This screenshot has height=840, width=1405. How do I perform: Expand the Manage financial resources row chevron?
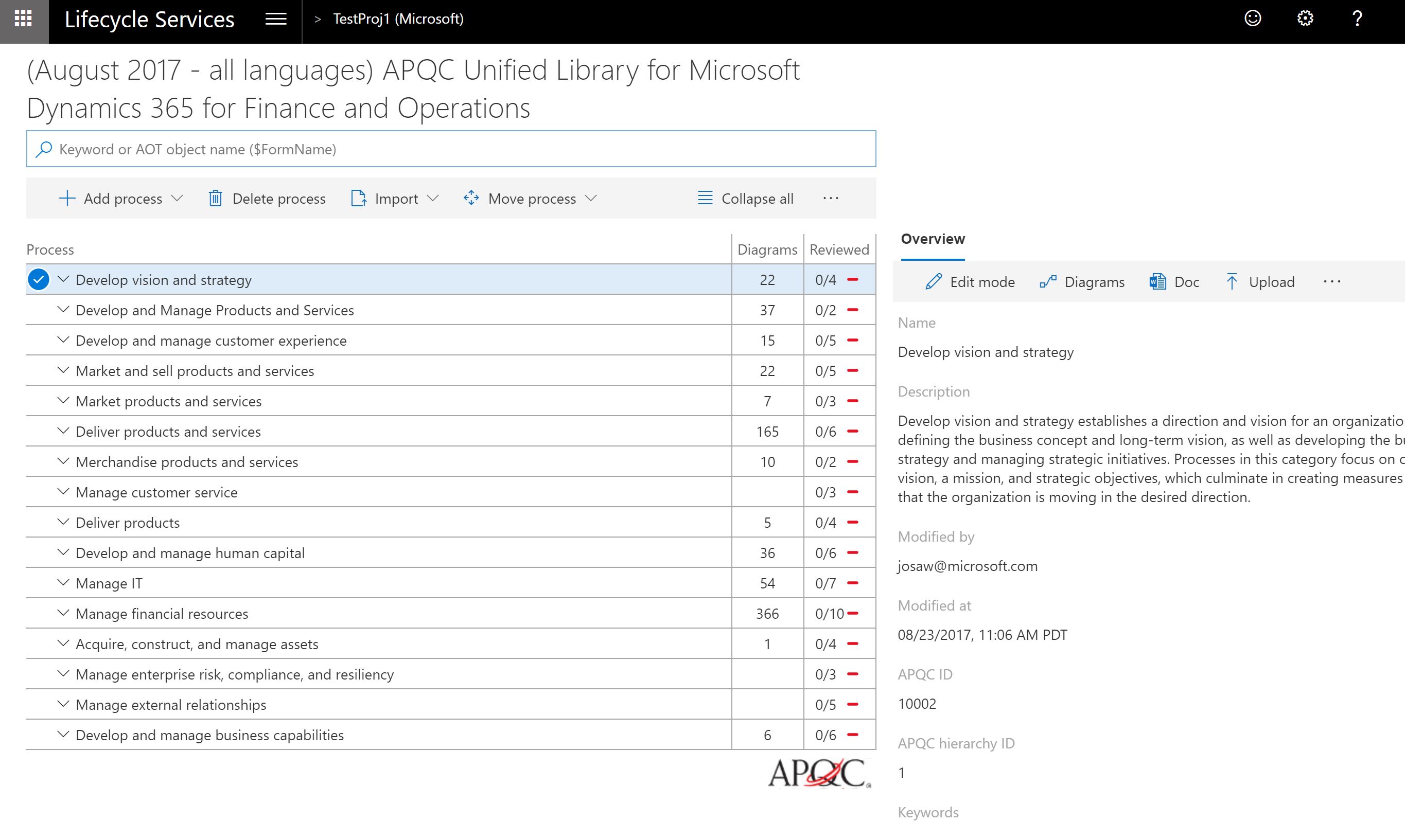click(x=63, y=614)
